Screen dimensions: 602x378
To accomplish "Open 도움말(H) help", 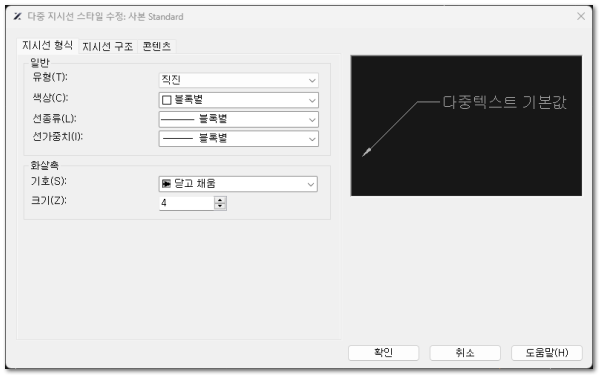I will [x=547, y=353].
